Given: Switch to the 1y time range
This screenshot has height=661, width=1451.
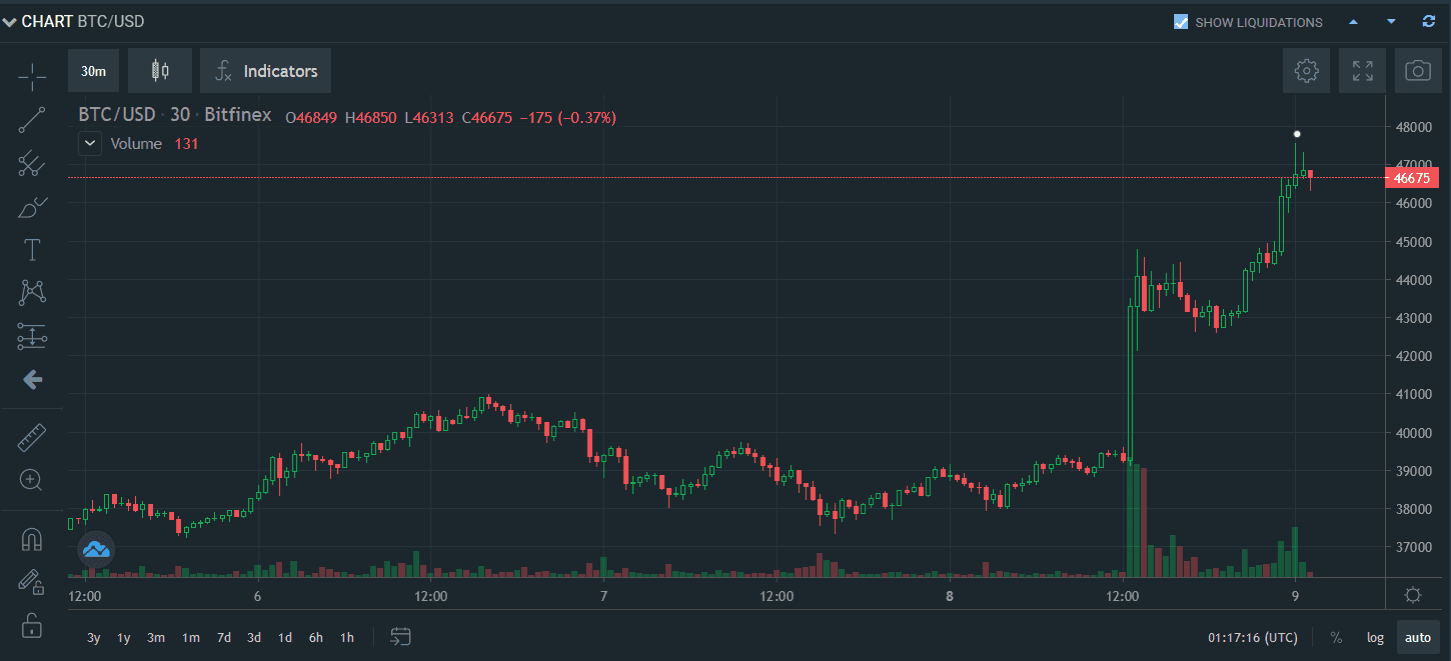Looking at the screenshot, I should 124,637.
